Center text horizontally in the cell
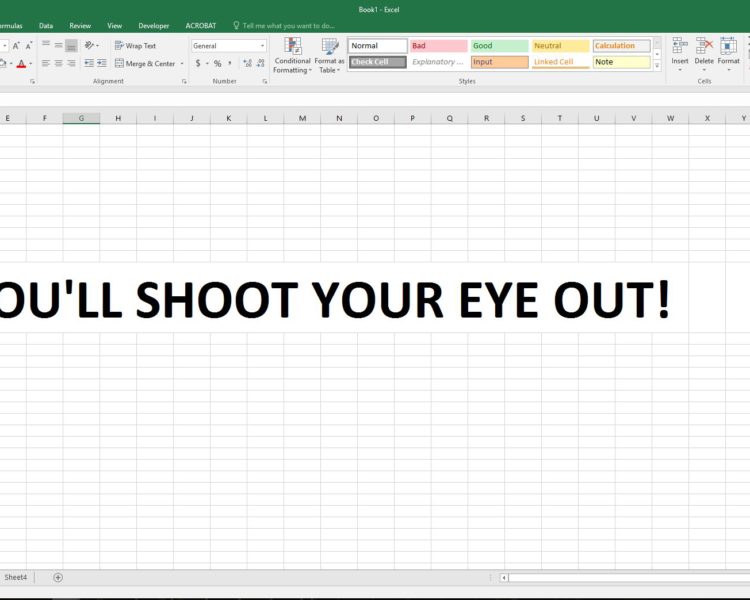Viewport: 750px width, 600px height. [58, 63]
